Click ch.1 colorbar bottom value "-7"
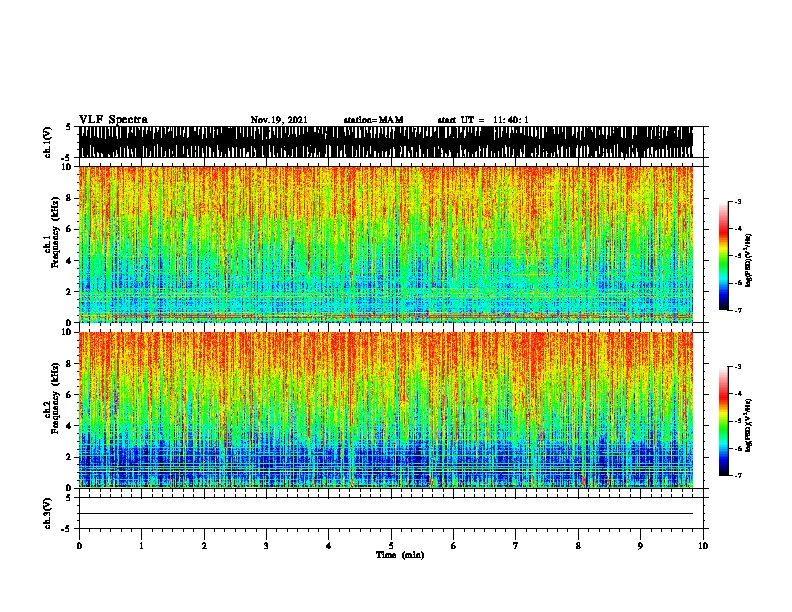This screenshot has width=792, height=612. click(x=738, y=310)
